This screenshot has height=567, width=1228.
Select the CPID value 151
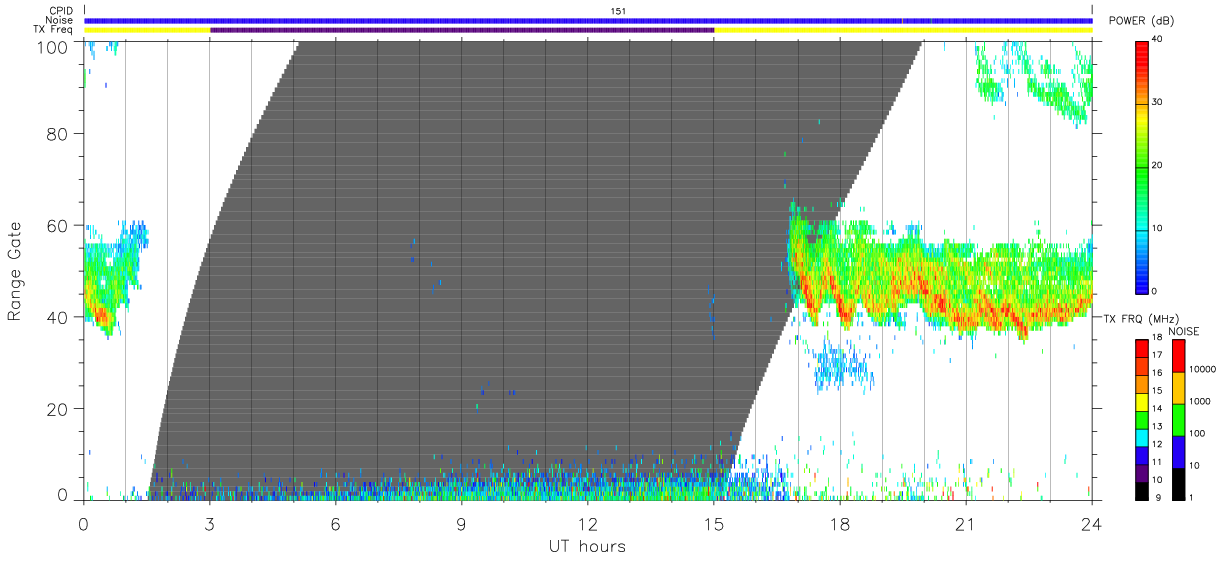click(x=618, y=11)
